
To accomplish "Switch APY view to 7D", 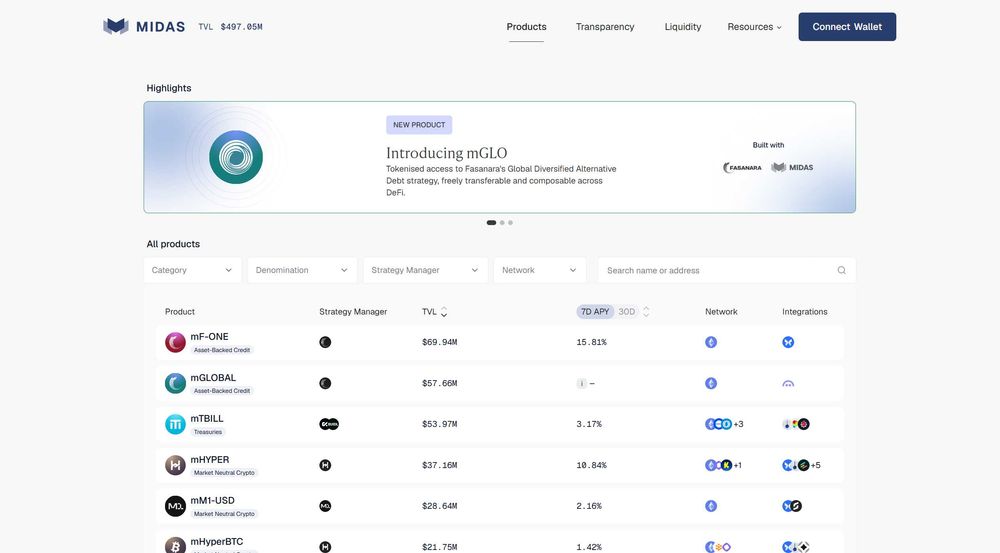I will coord(595,312).
